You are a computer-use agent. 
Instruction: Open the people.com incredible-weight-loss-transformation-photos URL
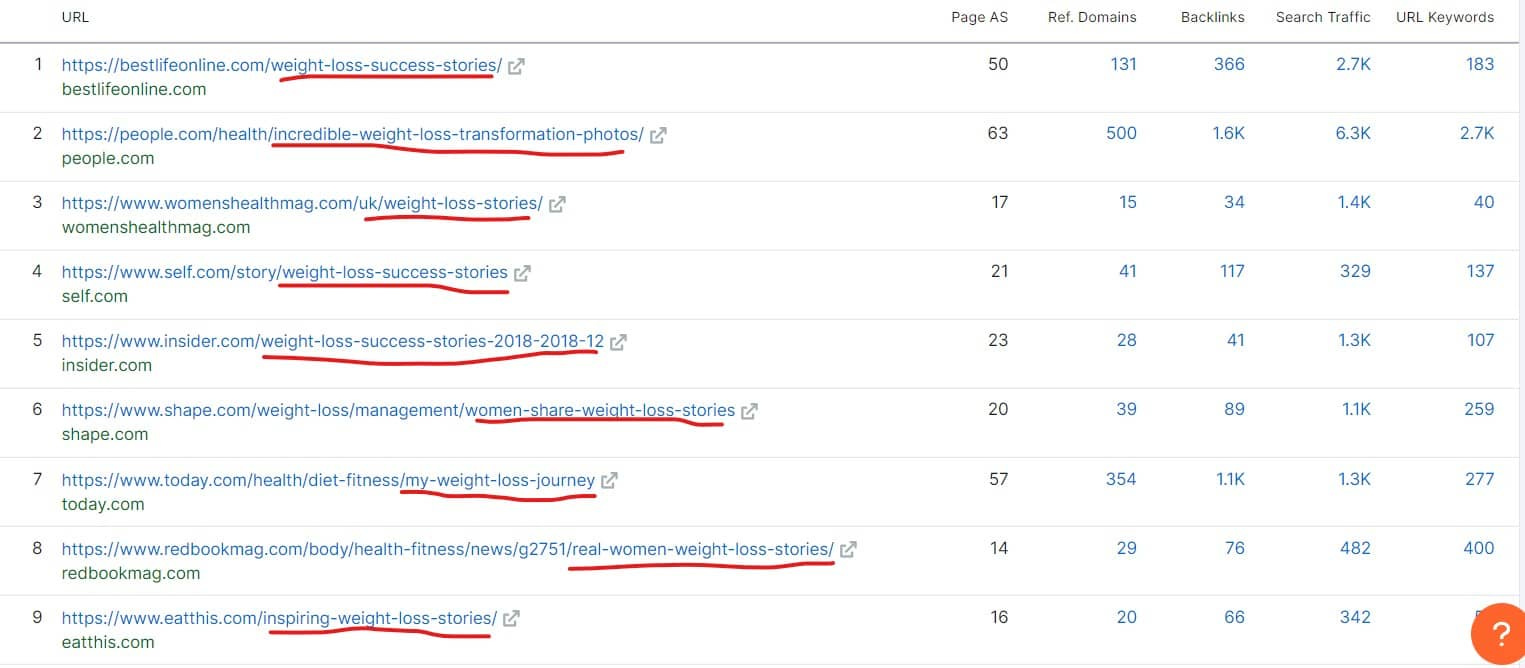tap(353, 134)
